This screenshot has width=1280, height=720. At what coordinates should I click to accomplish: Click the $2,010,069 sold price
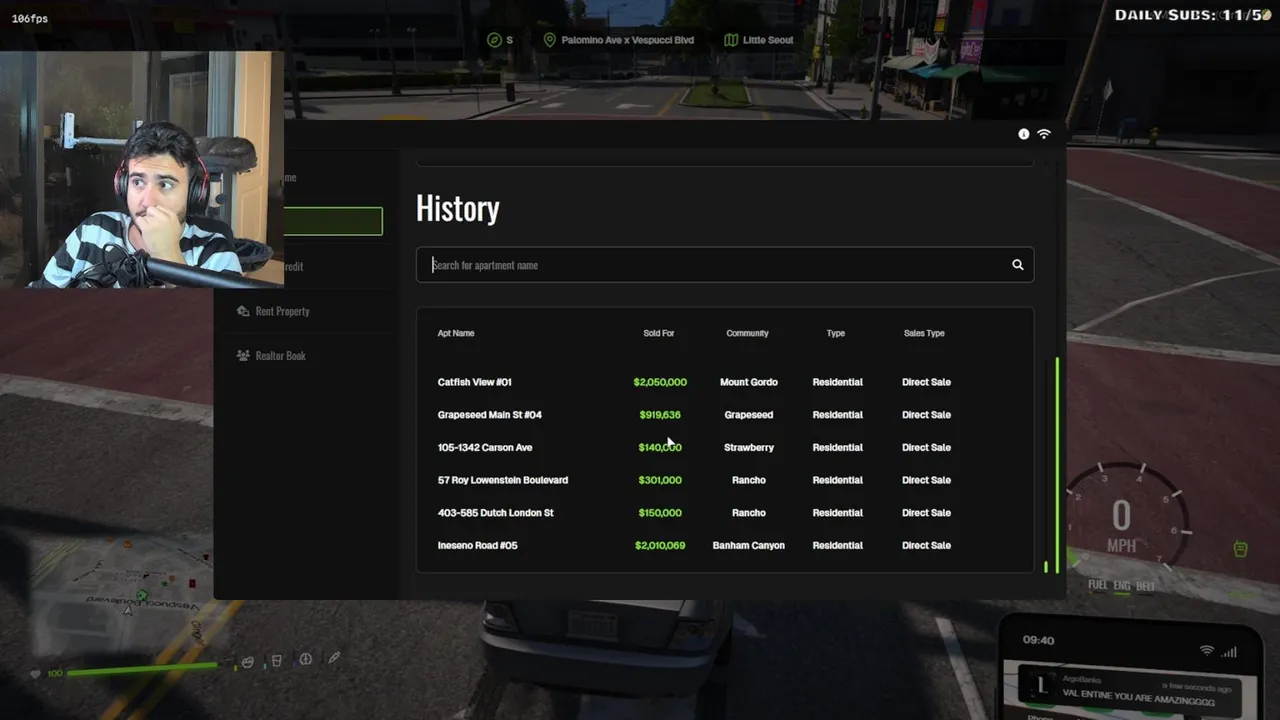(660, 545)
